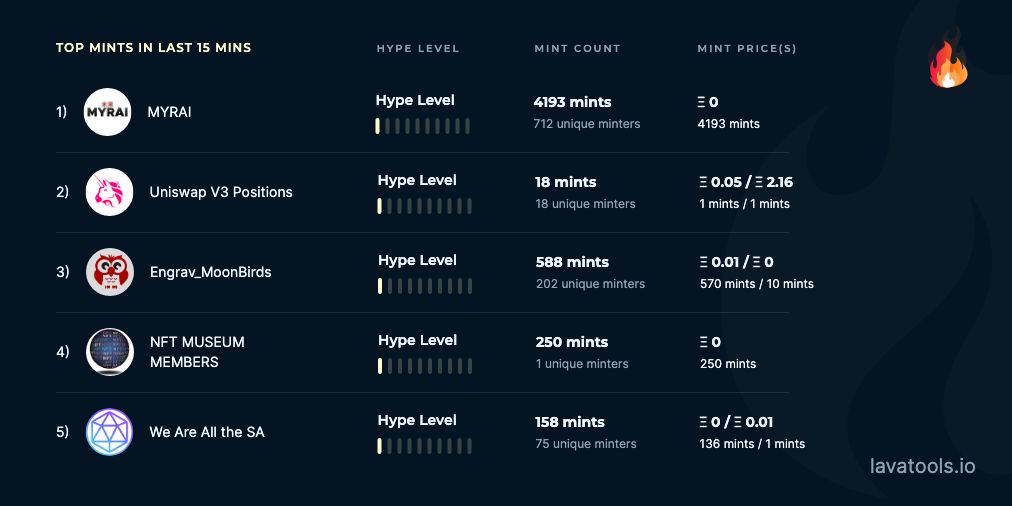Click NFT MUSEUM MEMBERS Ξ 0 price
This screenshot has height=506, width=1012.
click(710, 342)
